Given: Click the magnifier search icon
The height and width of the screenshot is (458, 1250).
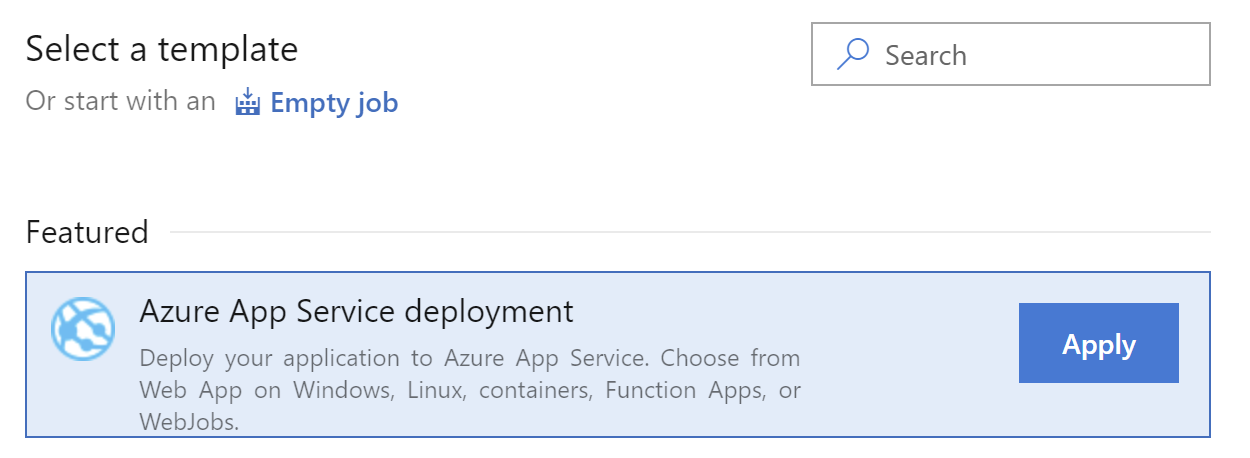Looking at the screenshot, I should click(x=852, y=54).
